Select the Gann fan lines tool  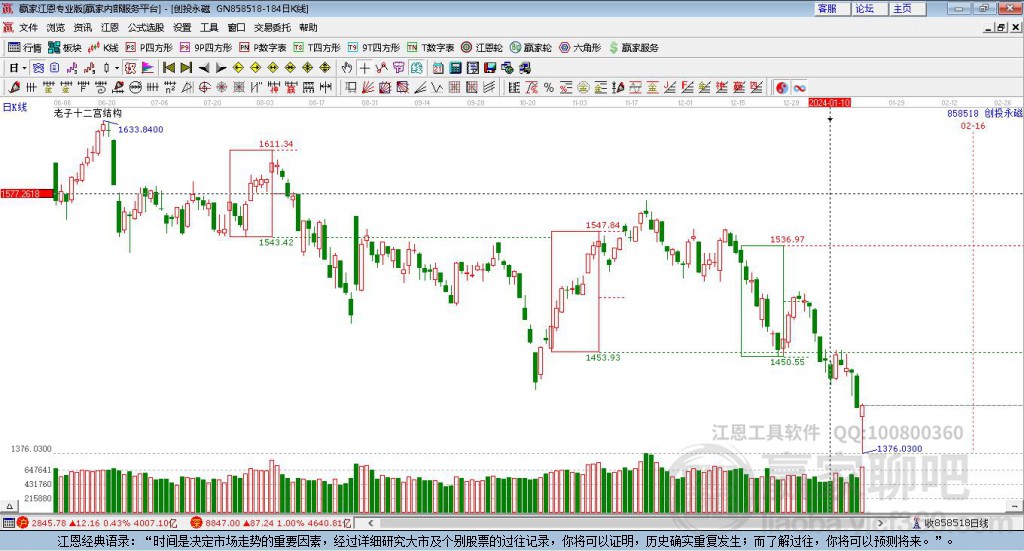pyautogui.click(x=368, y=87)
